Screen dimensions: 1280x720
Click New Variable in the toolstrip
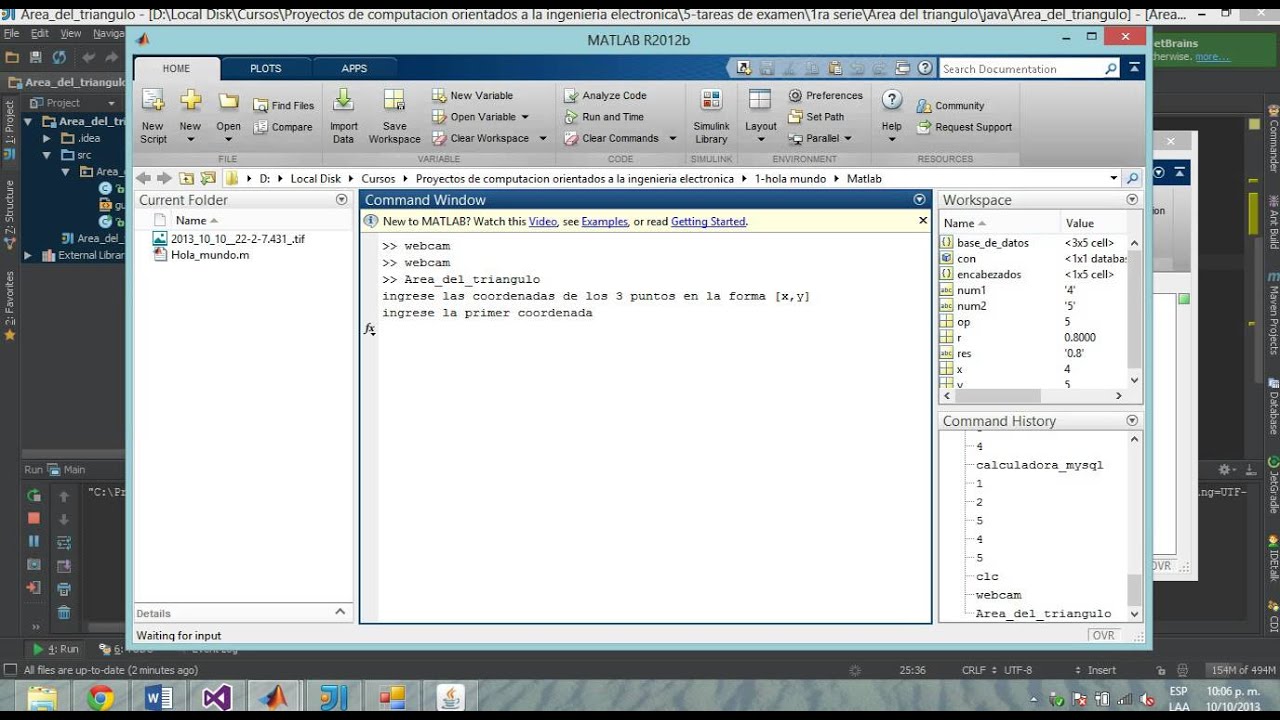pyautogui.click(x=473, y=95)
